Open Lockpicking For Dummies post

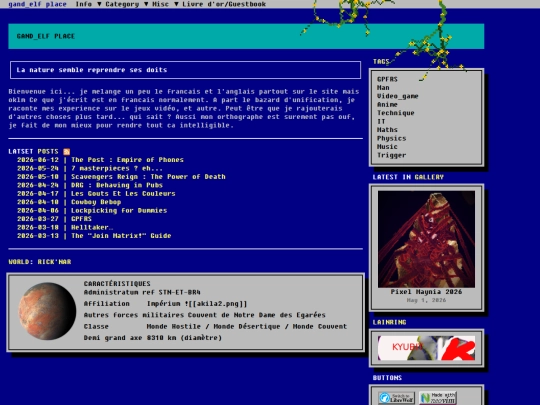(x=119, y=210)
